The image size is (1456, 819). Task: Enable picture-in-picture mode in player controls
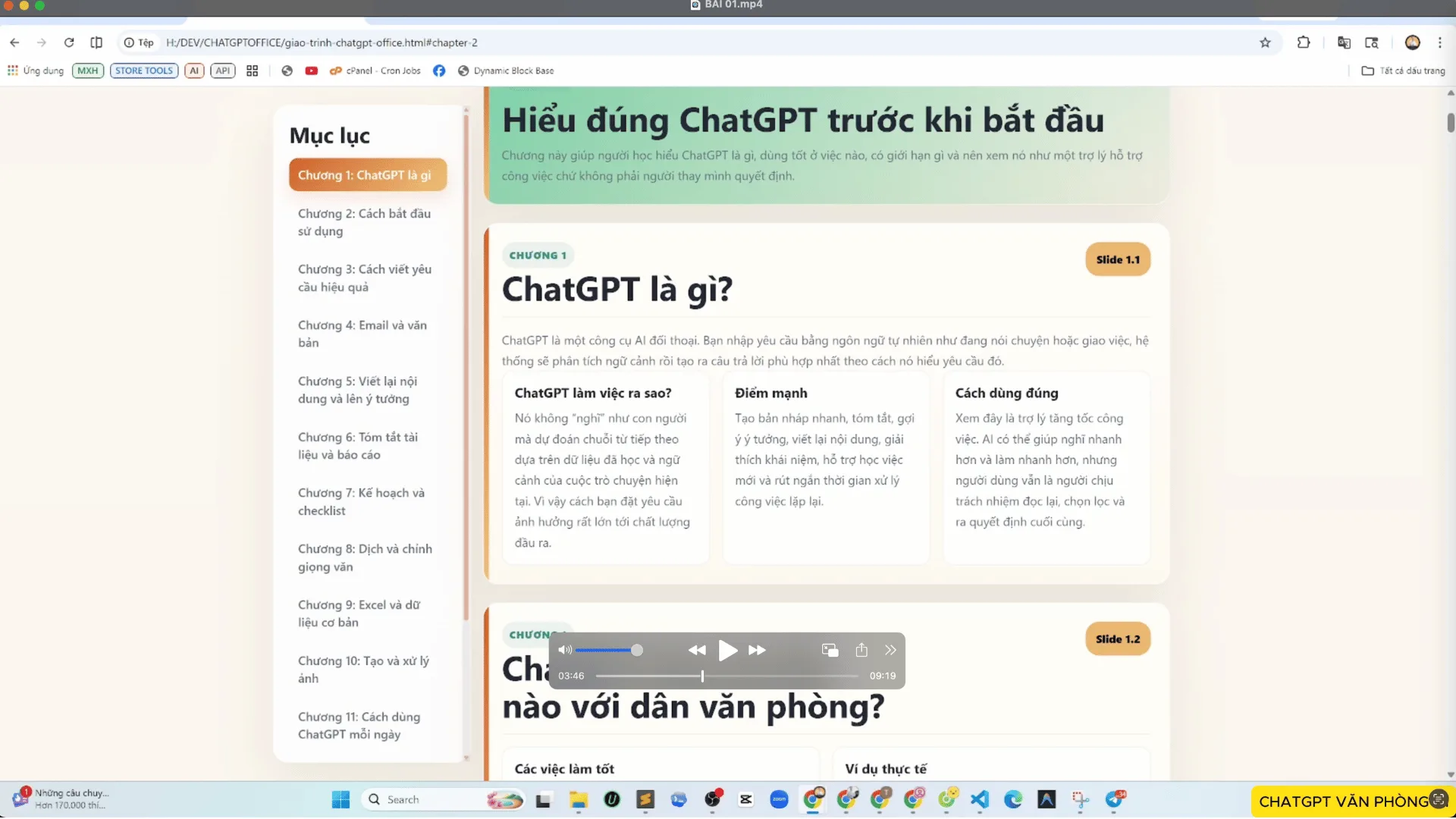pyautogui.click(x=830, y=650)
